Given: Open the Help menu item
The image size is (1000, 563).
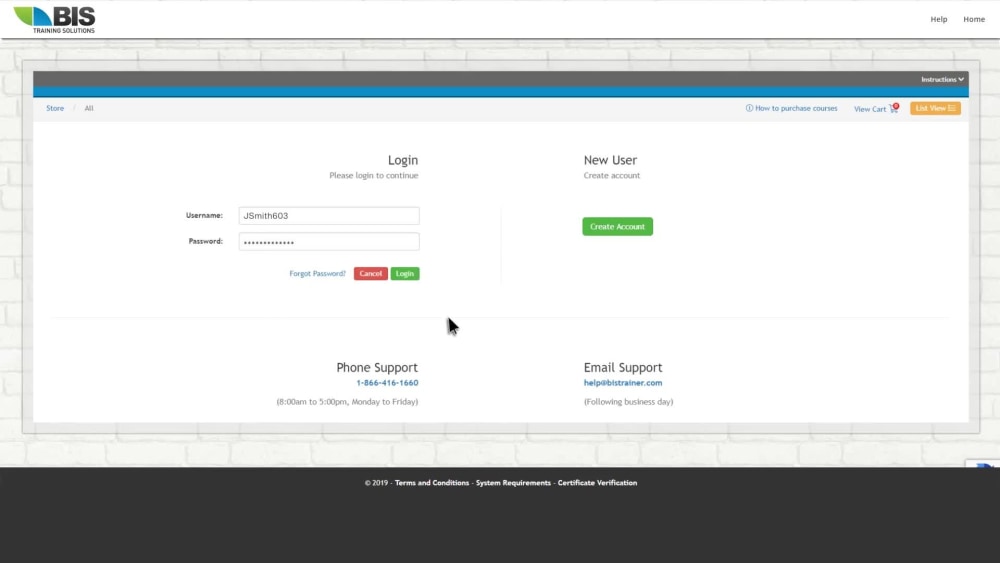Looking at the screenshot, I should 938,19.
